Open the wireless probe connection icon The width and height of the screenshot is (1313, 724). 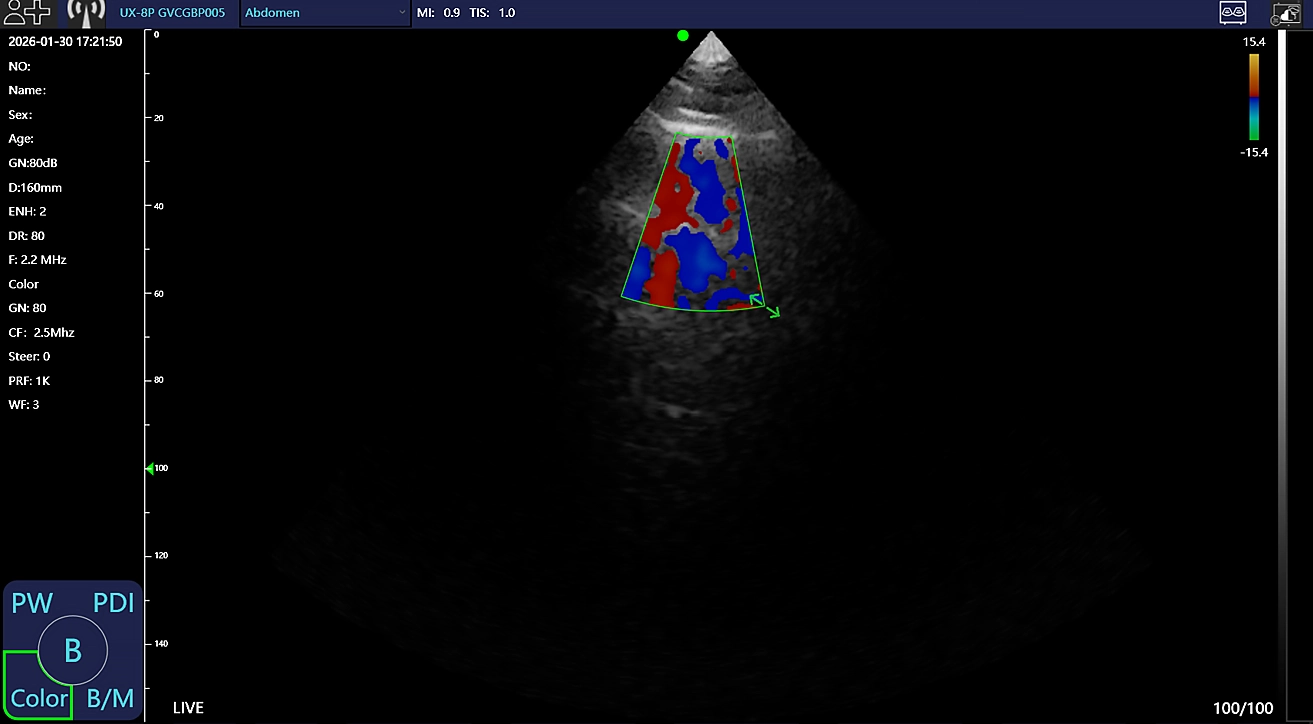pos(86,13)
